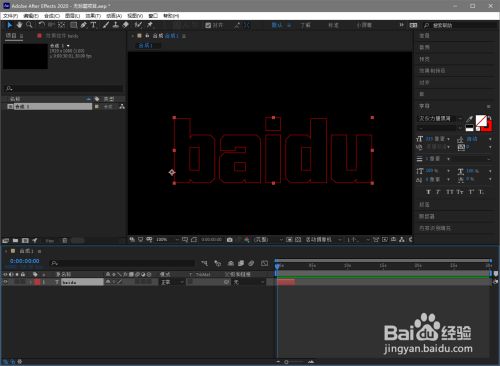500x366 pixels.
Task: Open the Layer menu
Action: [72, 16]
